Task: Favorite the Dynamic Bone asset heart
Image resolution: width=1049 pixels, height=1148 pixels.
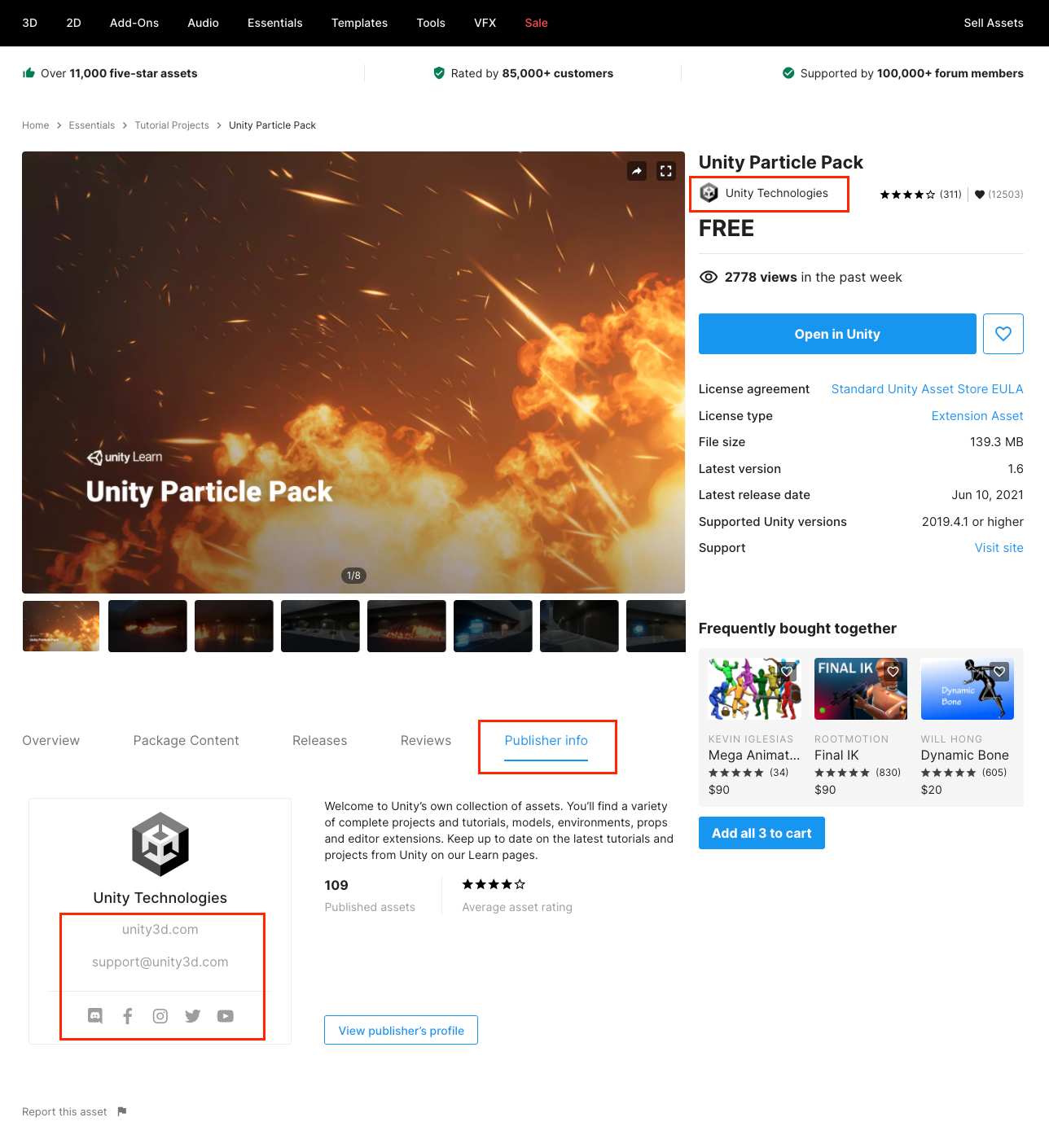Action: pyautogui.click(x=999, y=672)
